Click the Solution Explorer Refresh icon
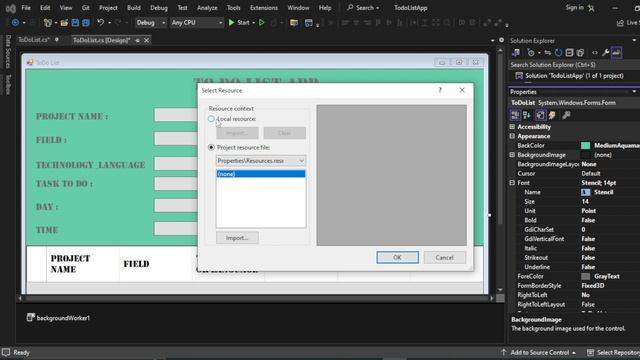The width and height of the screenshot is (640, 360). 558,53
